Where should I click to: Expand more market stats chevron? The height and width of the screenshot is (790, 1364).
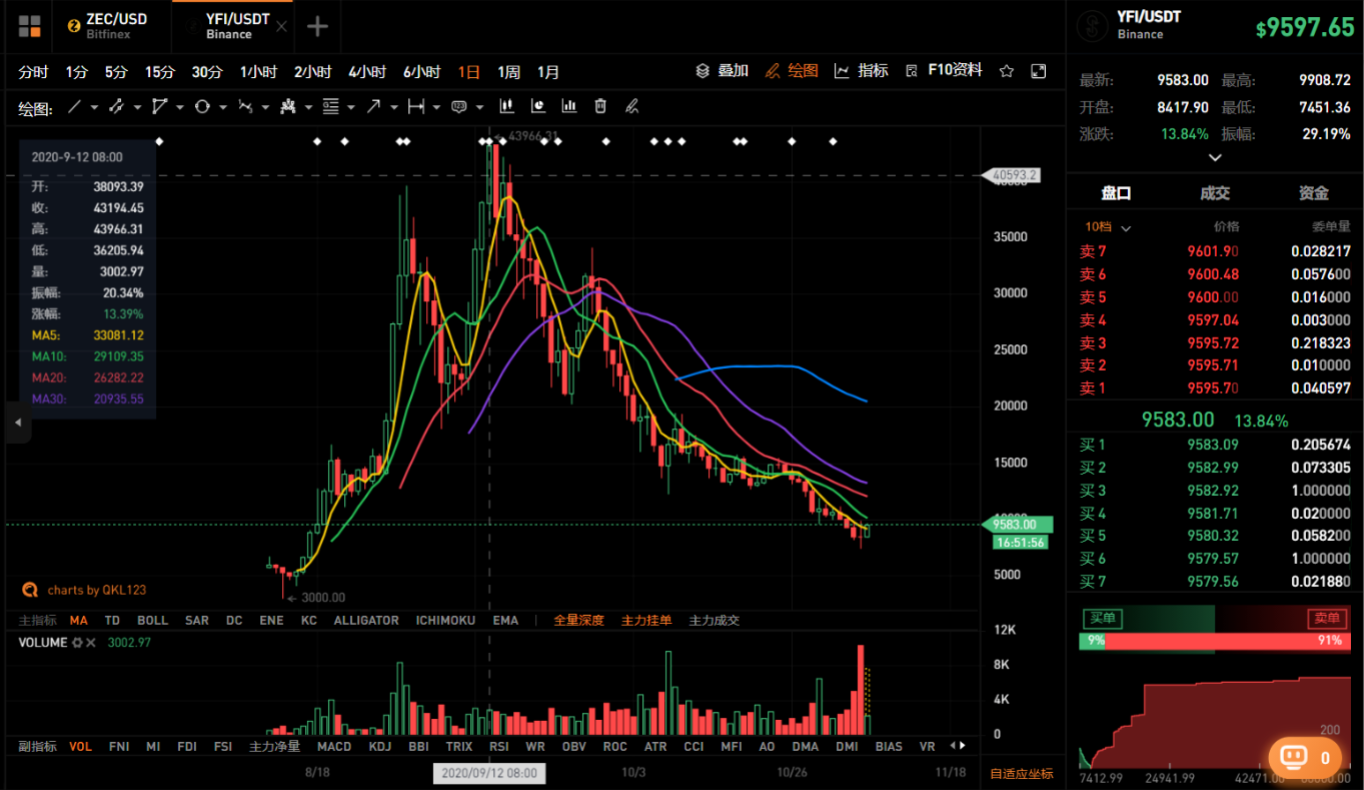click(1215, 157)
